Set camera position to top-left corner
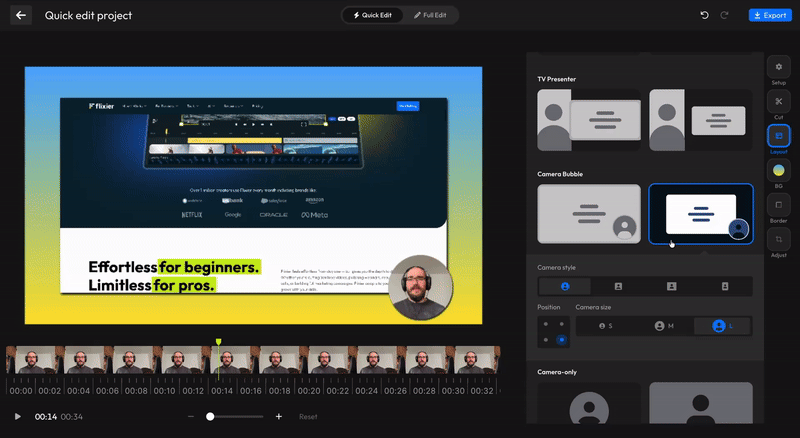This screenshot has width=800, height=438. tap(545, 324)
